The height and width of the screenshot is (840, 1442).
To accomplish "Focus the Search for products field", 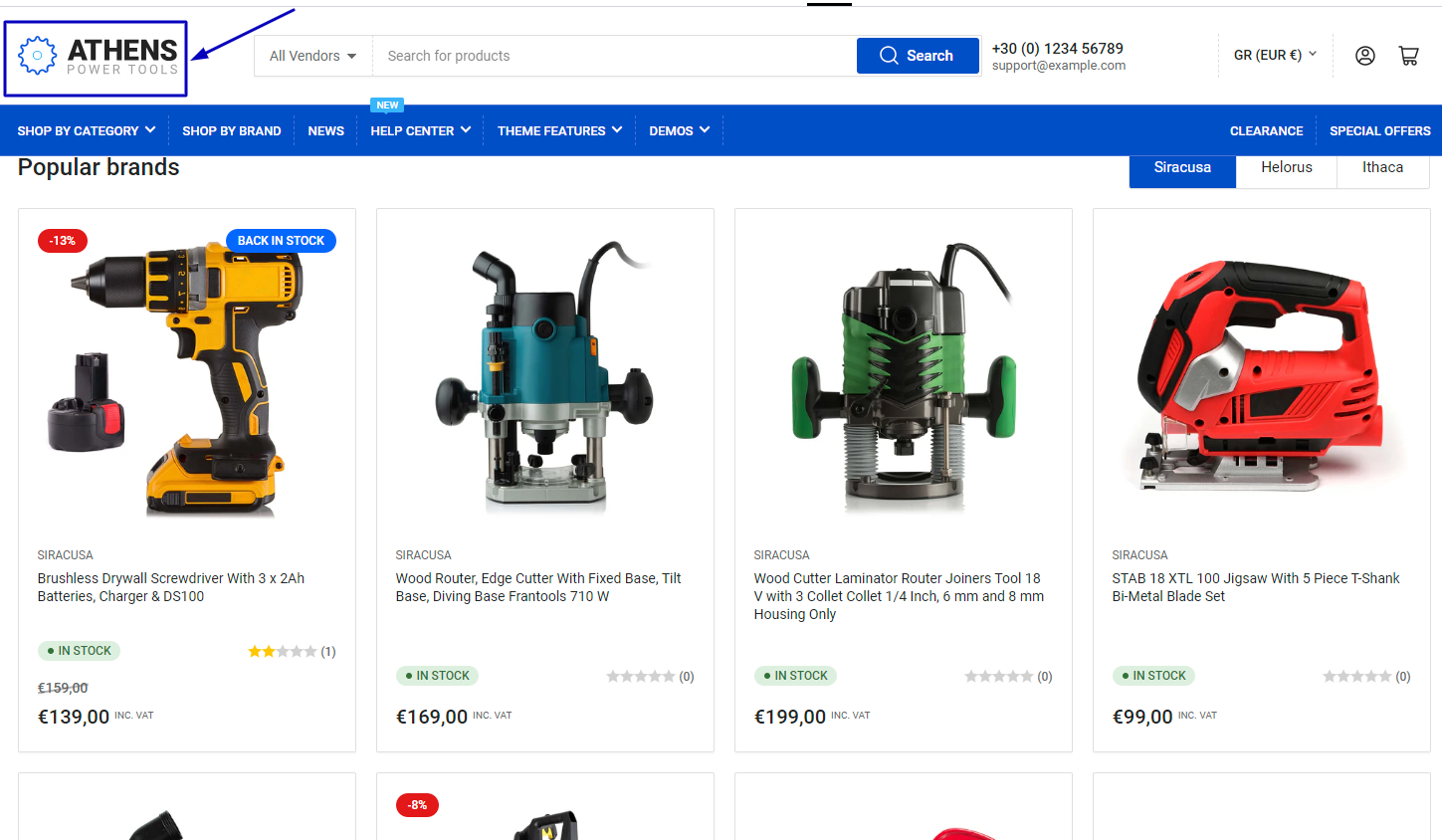I will pos(614,56).
